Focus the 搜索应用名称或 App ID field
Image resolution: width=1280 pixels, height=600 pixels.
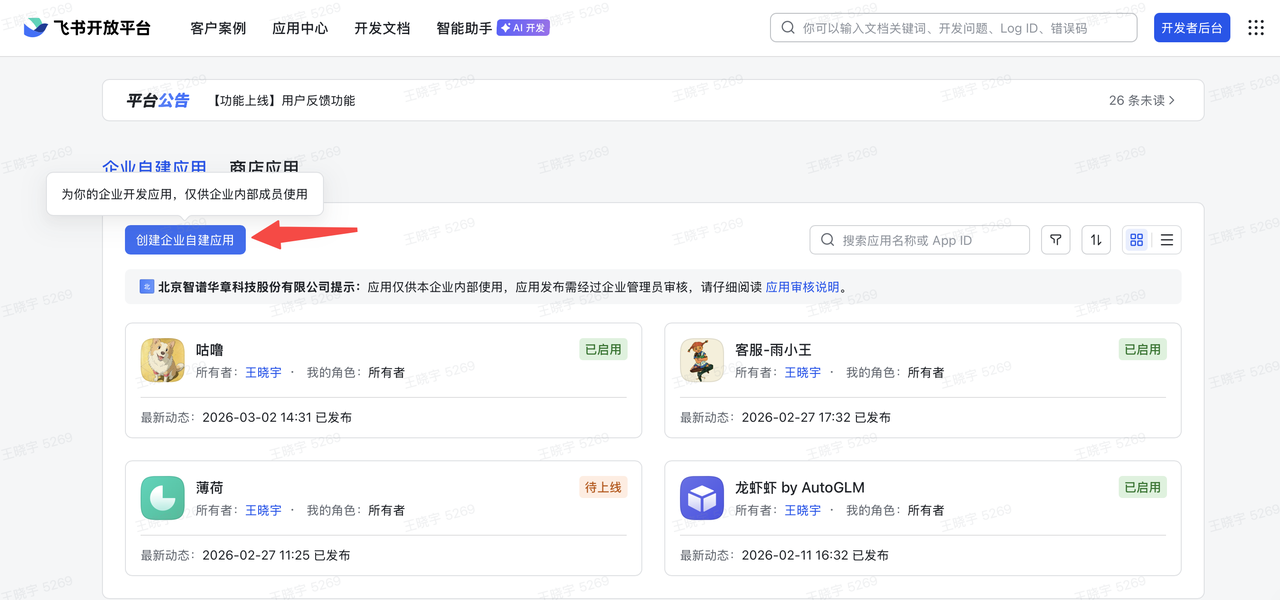tap(930, 240)
